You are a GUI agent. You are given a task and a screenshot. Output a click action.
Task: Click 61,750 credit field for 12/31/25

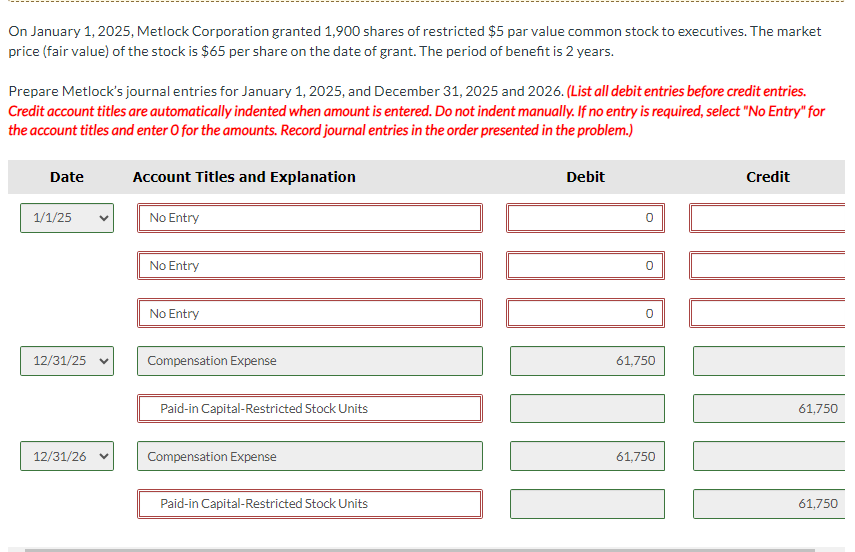pos(769,409)
